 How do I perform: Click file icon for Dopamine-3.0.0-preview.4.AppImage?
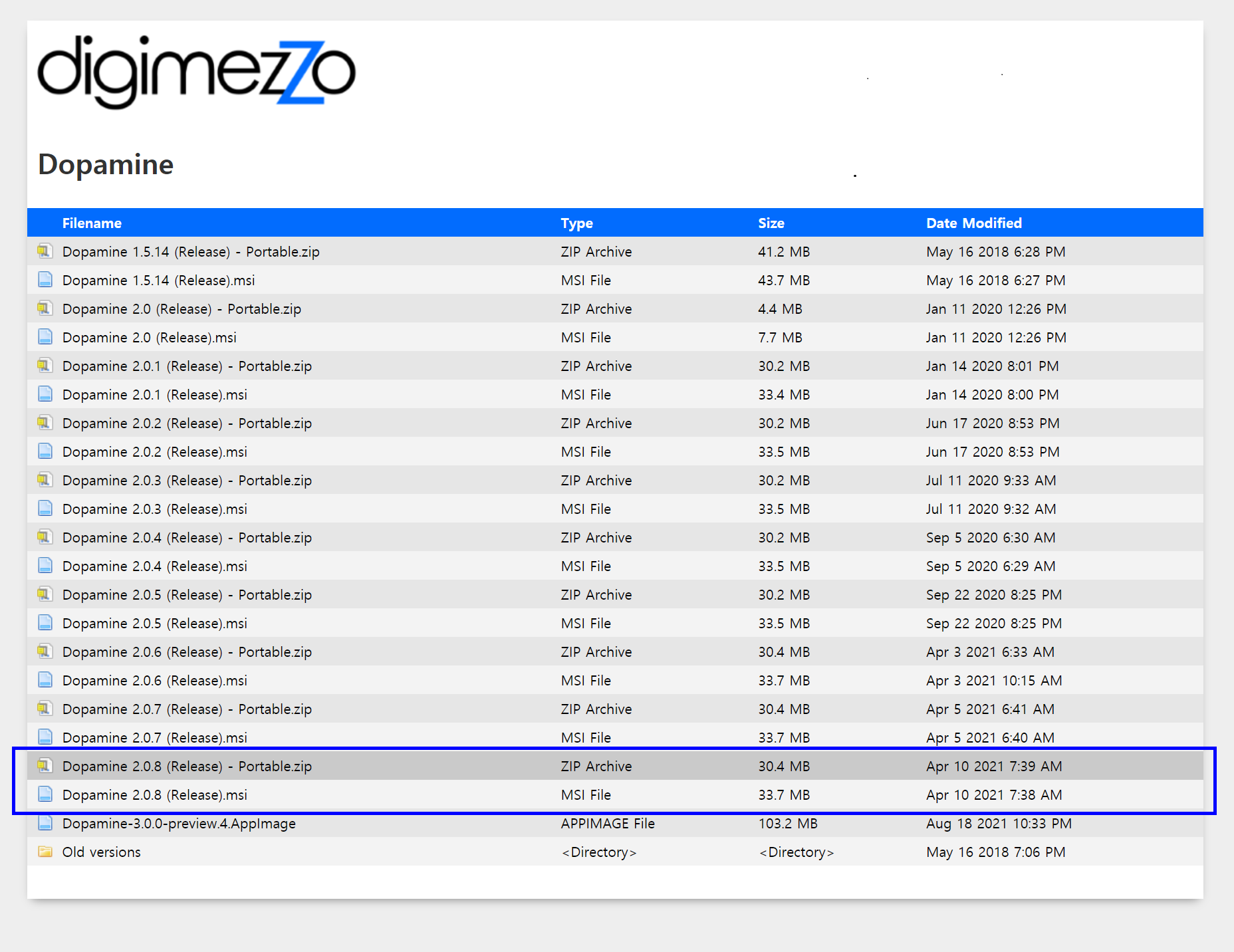(45, 823)
